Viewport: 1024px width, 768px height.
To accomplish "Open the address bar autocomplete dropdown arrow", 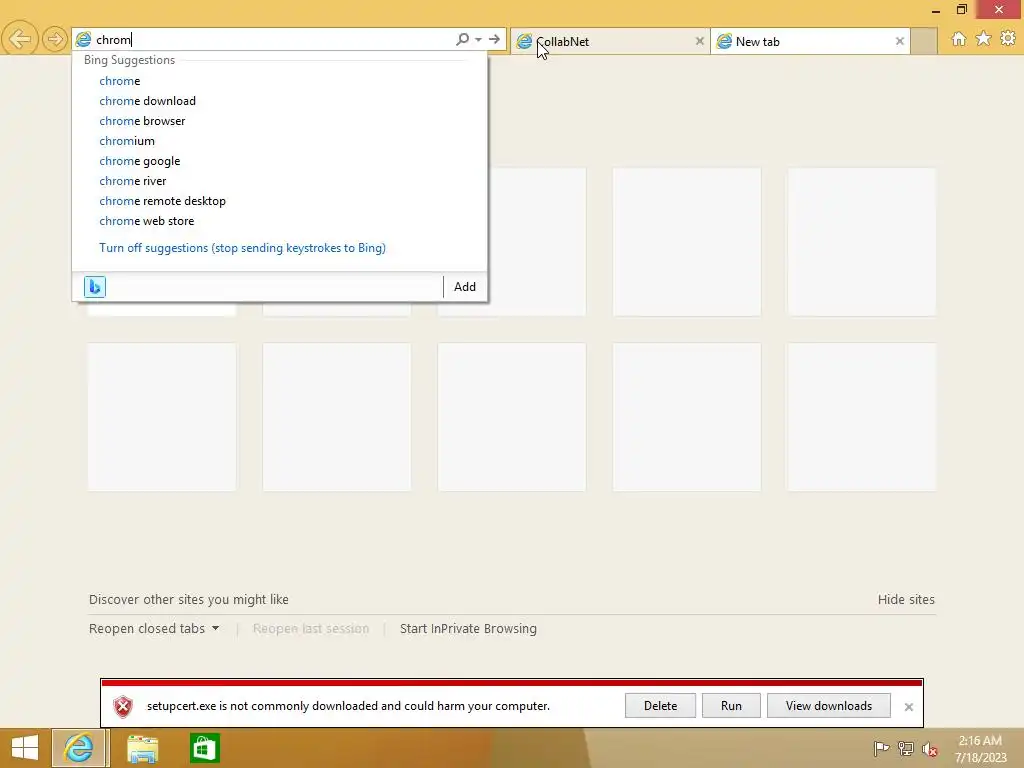I will (479, 39).
